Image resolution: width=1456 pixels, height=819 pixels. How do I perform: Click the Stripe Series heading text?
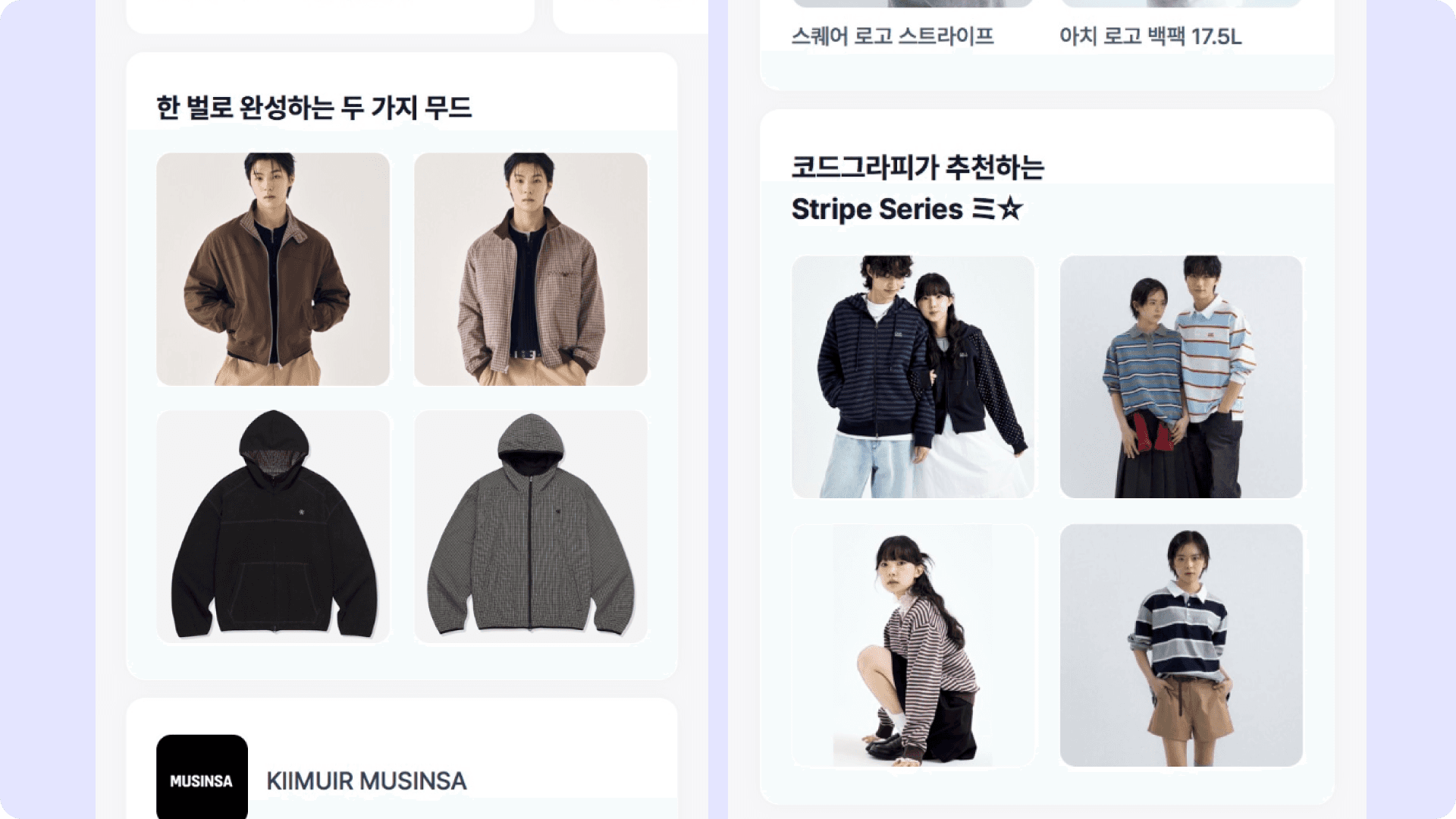pos(877,209)
